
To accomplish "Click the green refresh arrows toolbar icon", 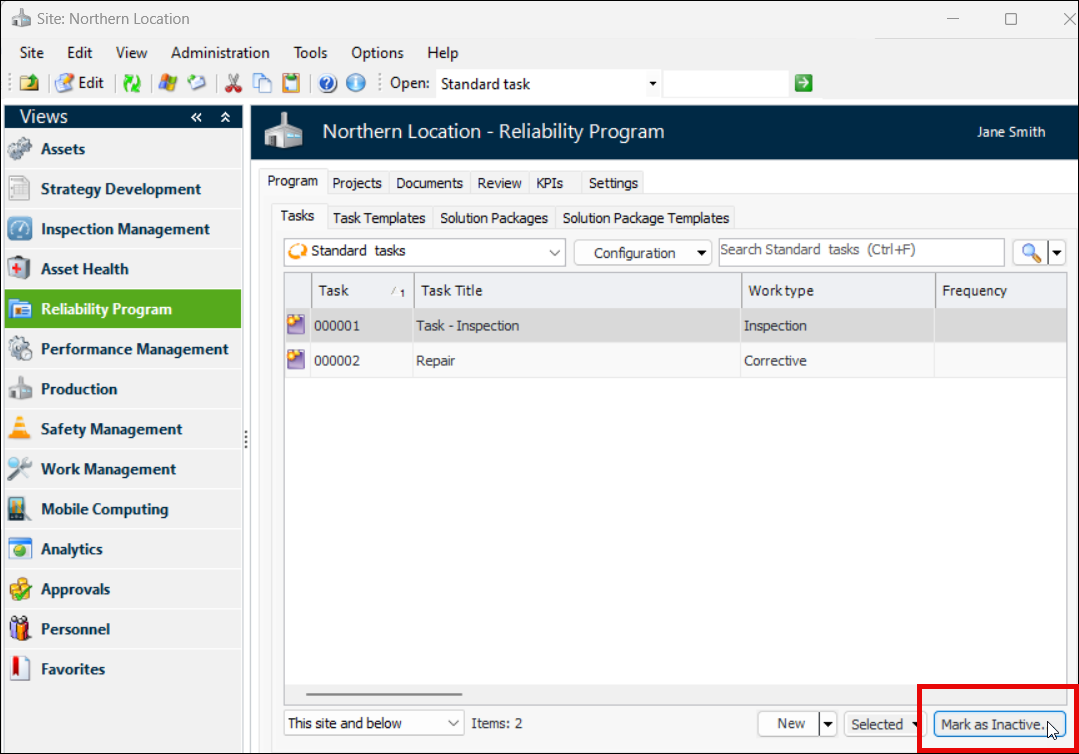I will coord(132,84).
